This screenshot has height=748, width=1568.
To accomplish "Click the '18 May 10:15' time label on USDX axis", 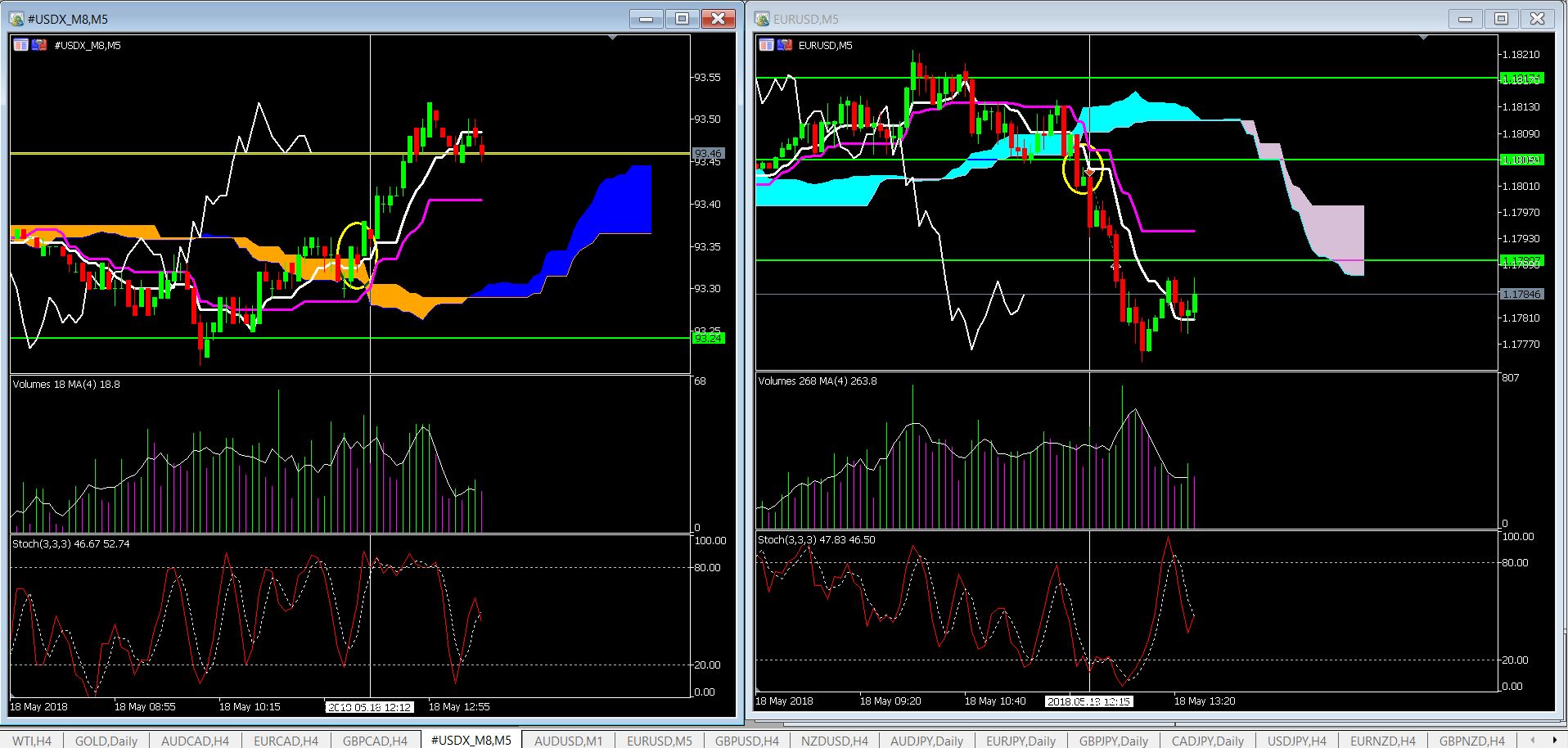I will click(x=250, y=707).
